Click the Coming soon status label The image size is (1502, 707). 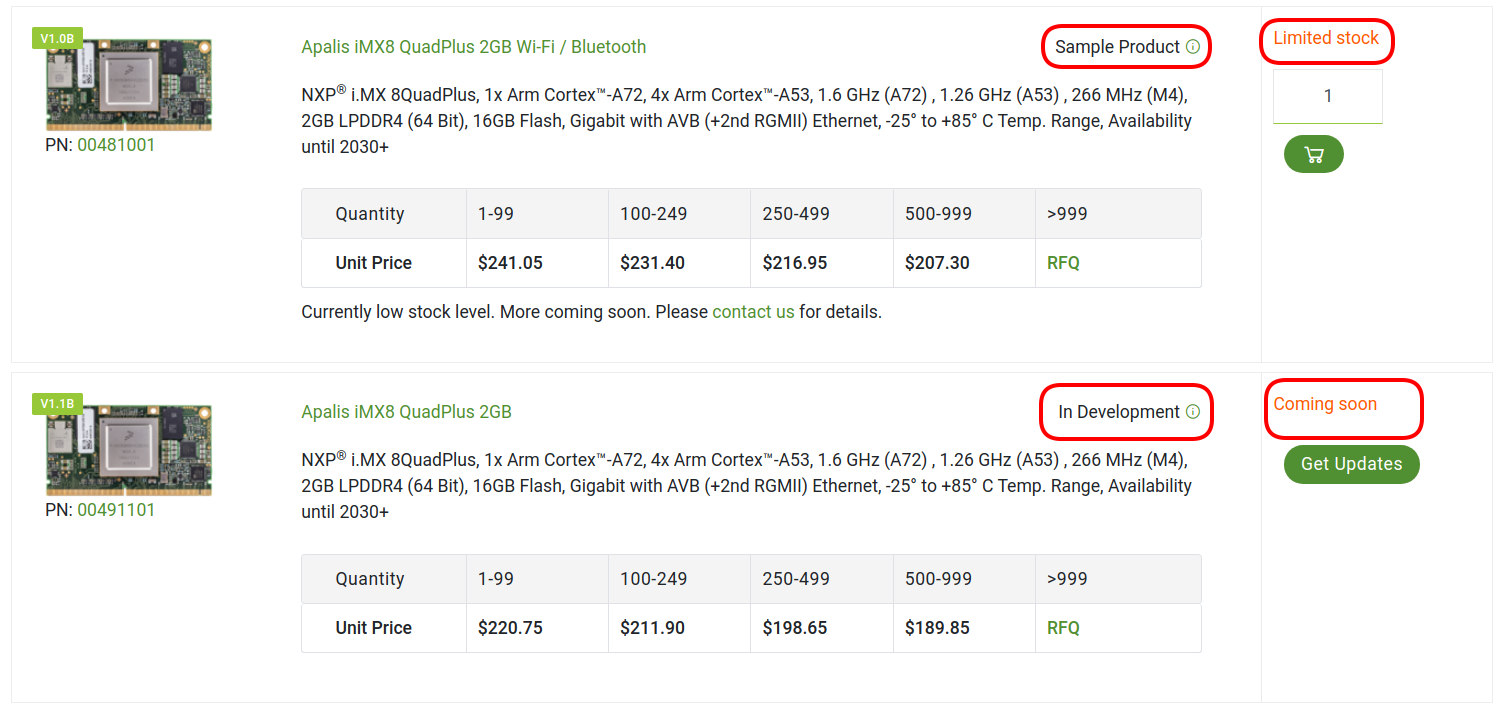click(x=1325, y=404)
